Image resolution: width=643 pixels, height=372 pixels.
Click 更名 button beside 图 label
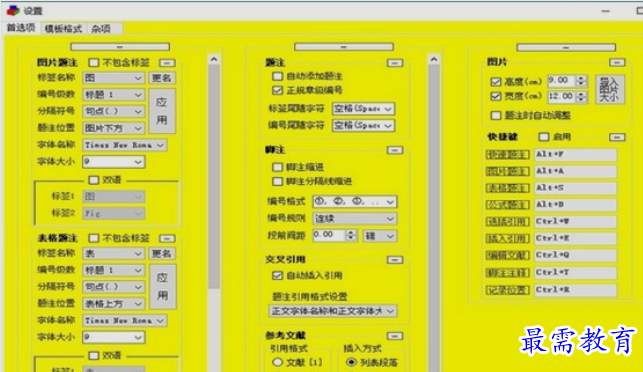tap(162, 78)
